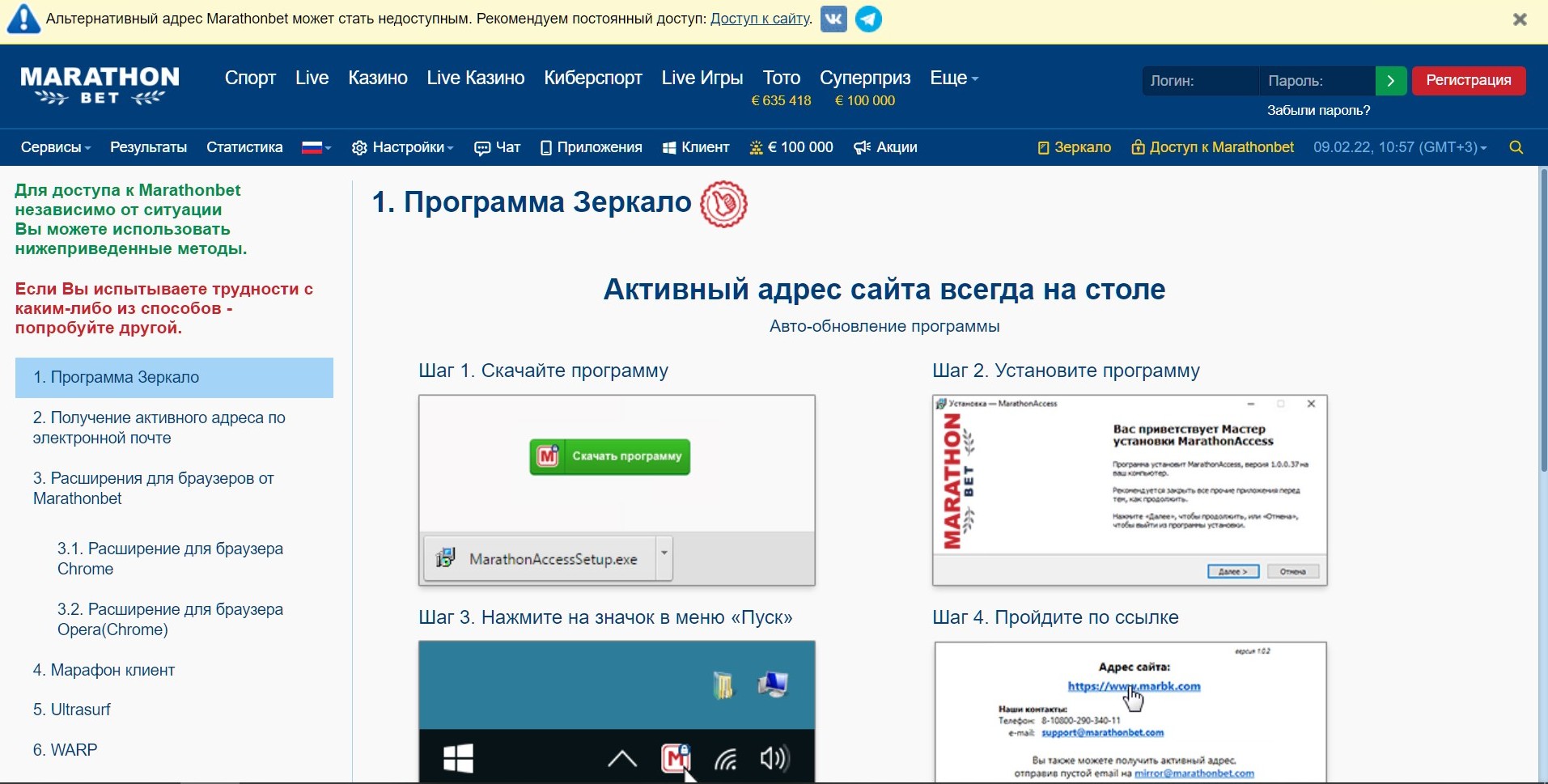This screenshot has height=784, width=1548.
Task: Open 3.2 Расширение для браузера Opera(Chrome)
Action: tap(170, 619)
